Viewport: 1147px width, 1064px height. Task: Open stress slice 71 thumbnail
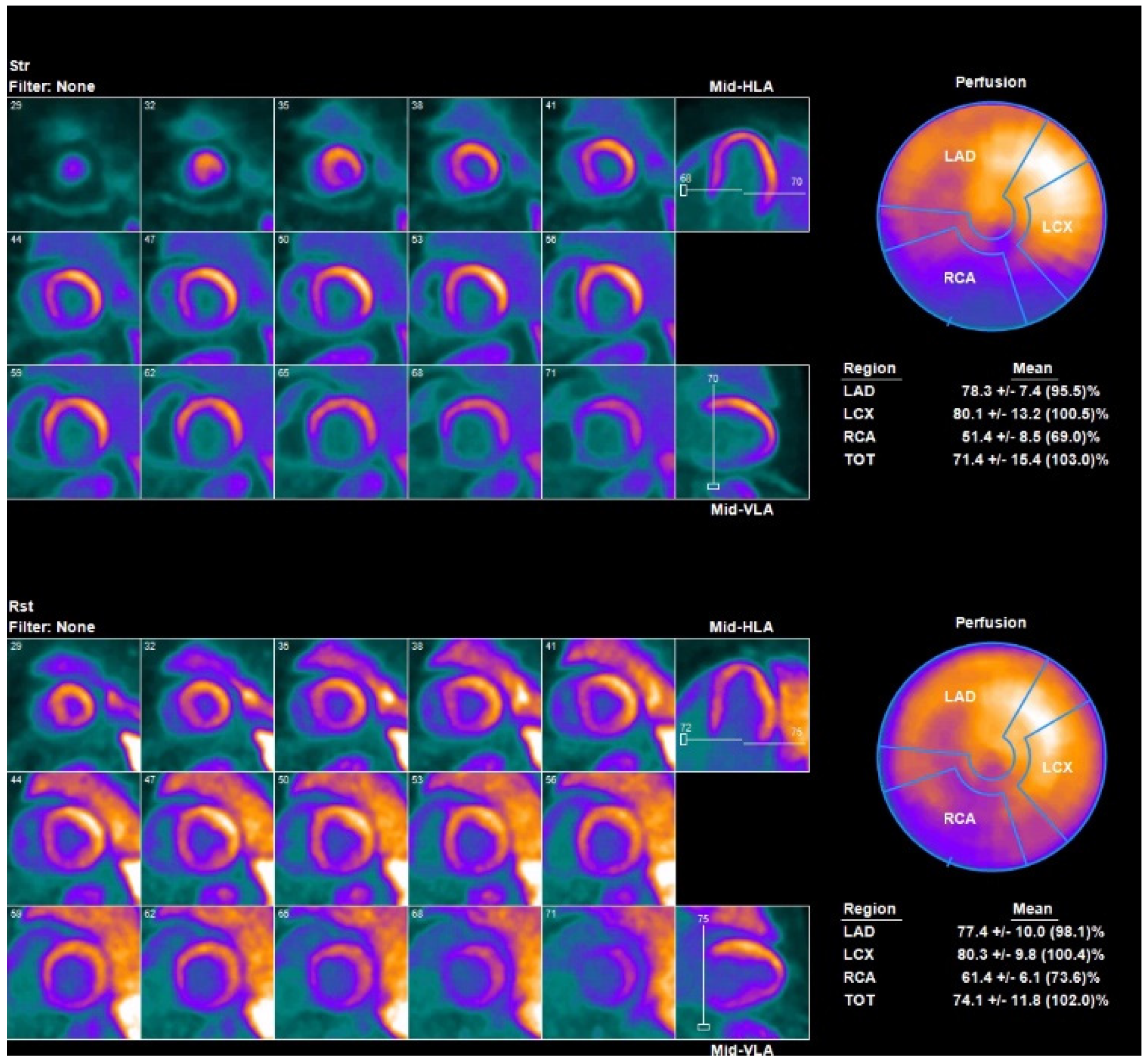608,432
